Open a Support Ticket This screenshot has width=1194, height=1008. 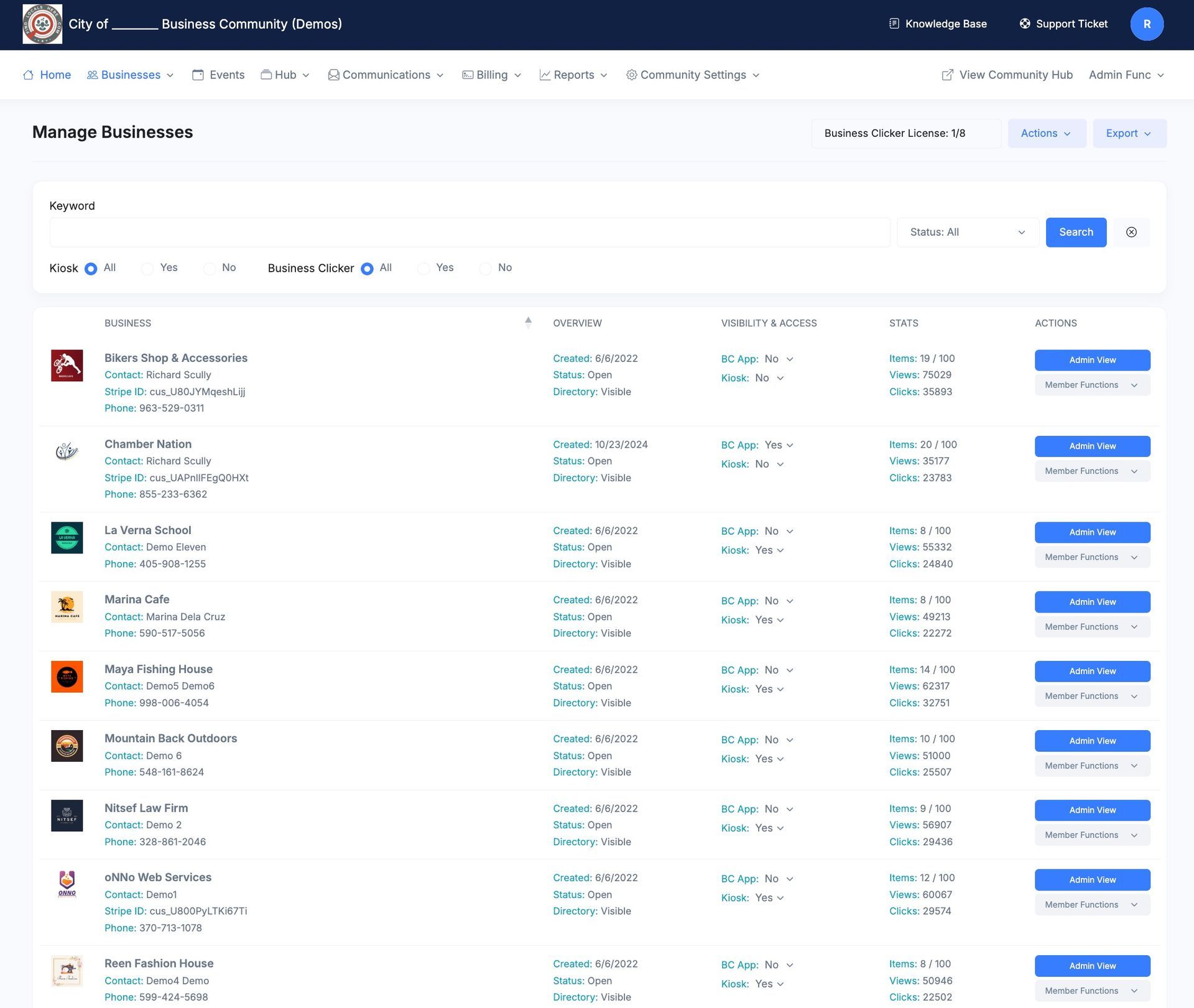pos(1063,24)
